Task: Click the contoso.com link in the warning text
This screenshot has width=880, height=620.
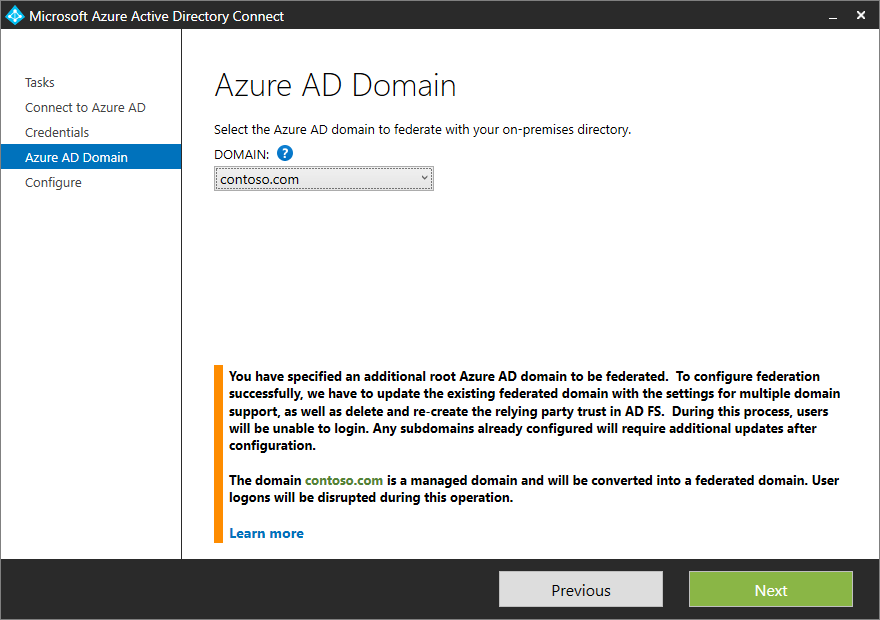Action: [344, 480]
